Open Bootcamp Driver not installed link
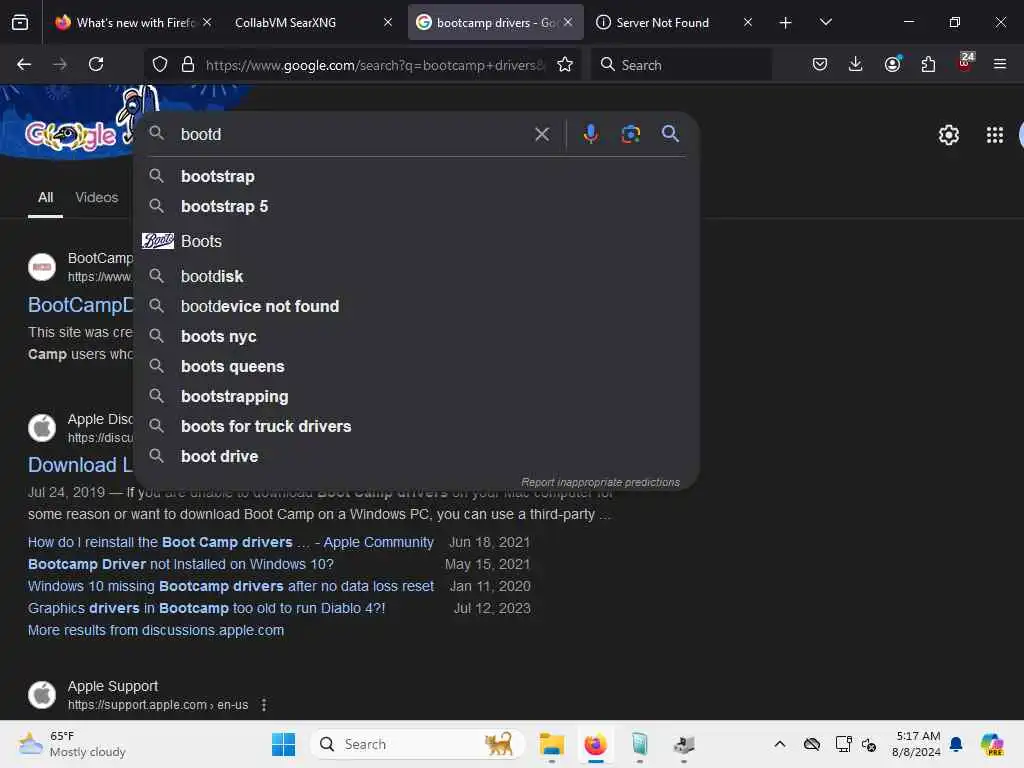The height and width of the screenshot is (768, 1024). [x=181, y=564]
